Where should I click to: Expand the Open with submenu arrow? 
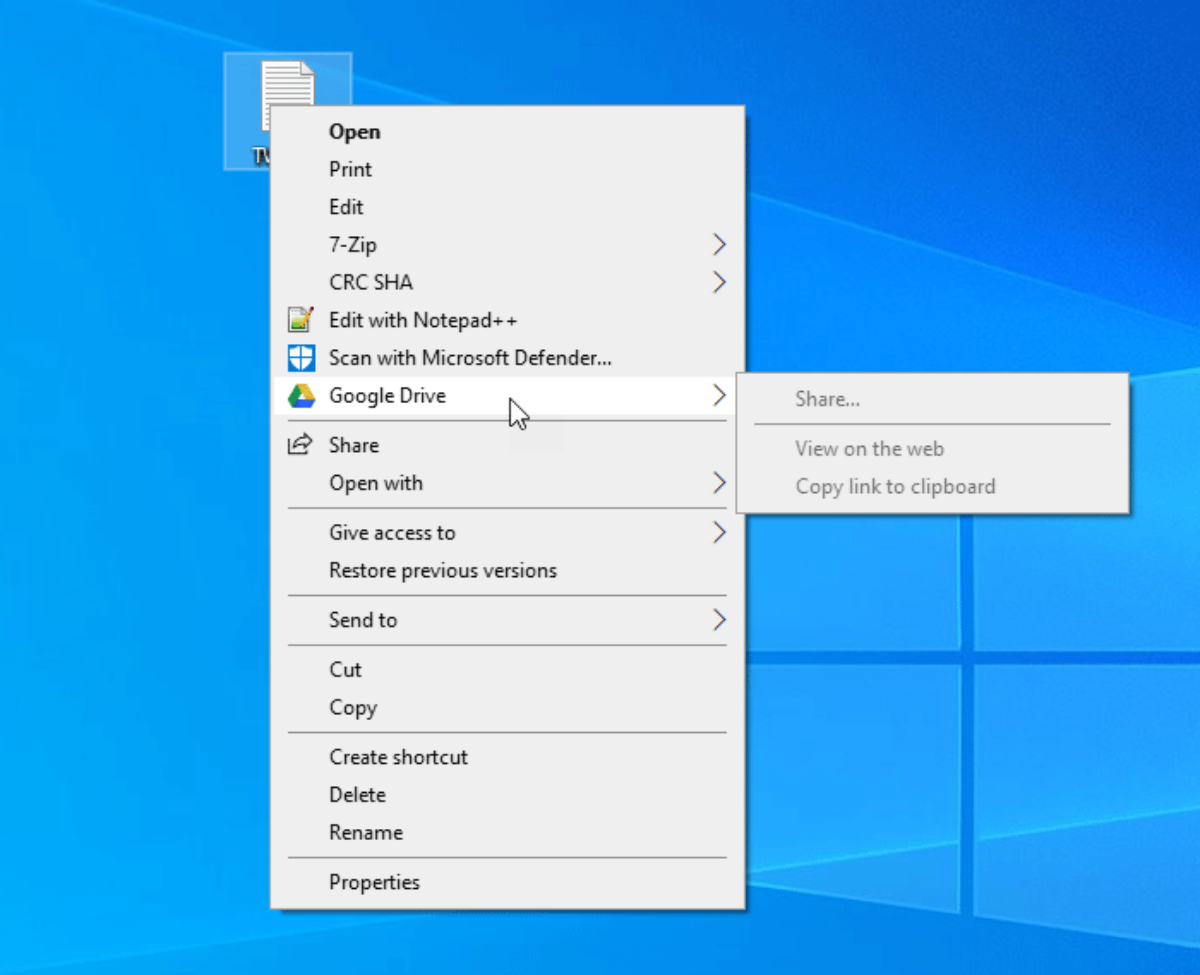pos(719,483)
